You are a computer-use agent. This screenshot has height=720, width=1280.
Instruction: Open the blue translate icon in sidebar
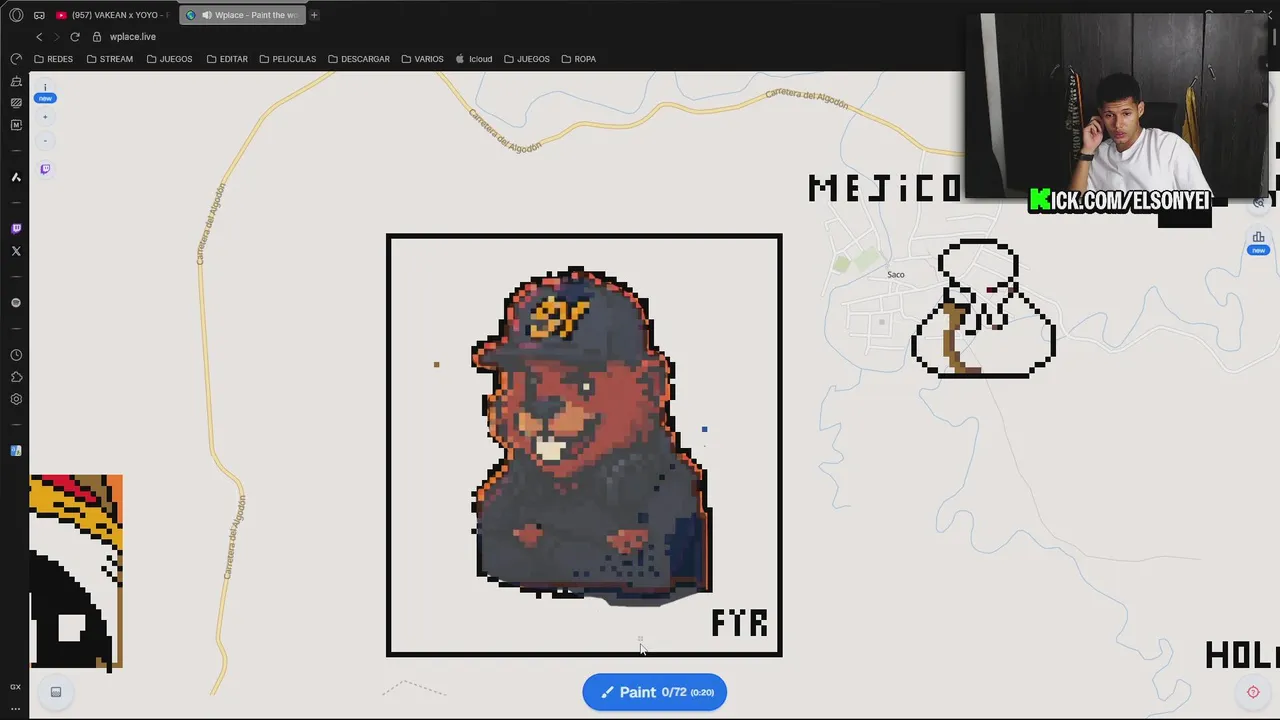[16, 451]
